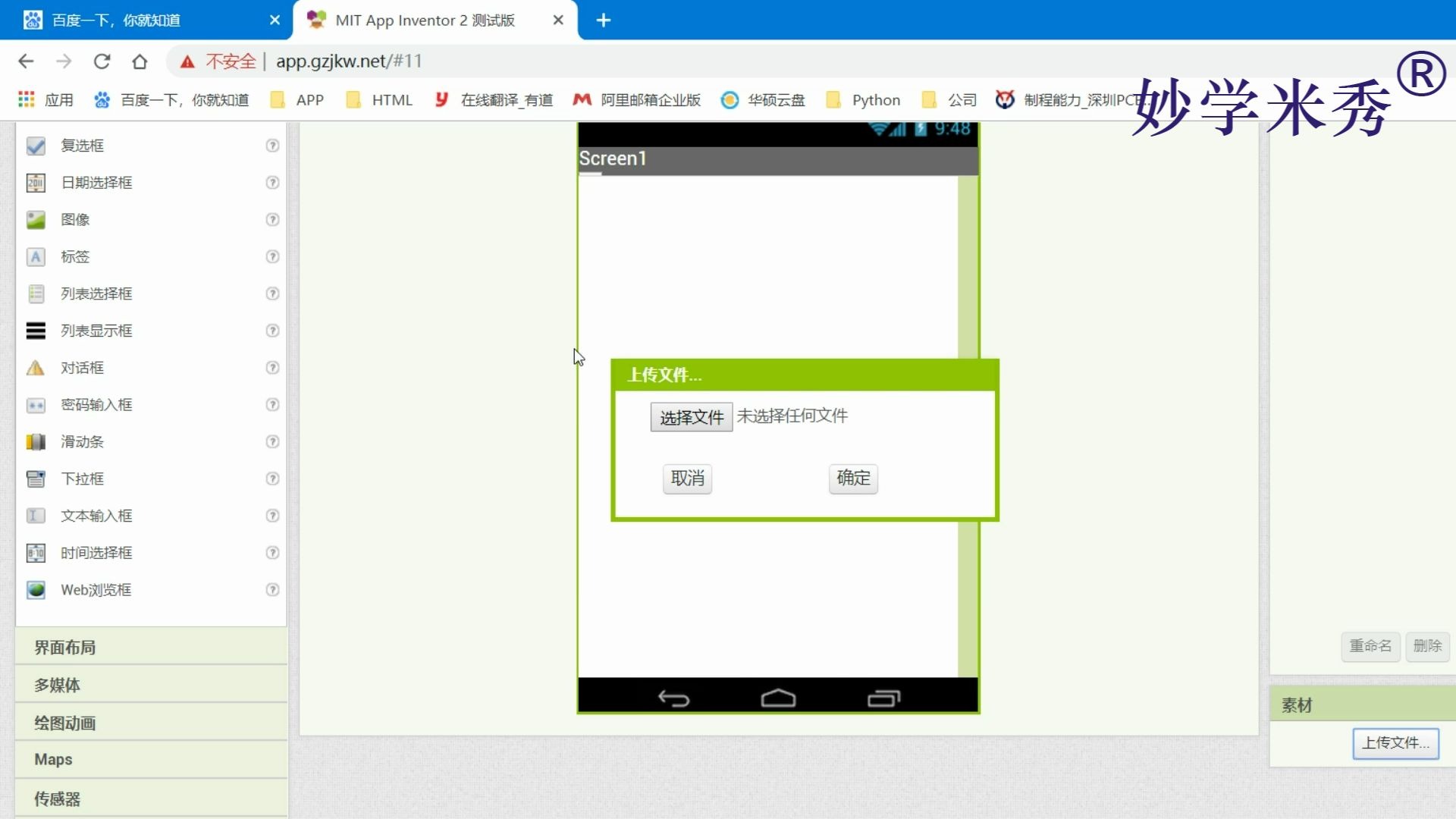Open help for 对话框 component
This screenshot has height=819, width=1456.
[x=272, y=368]
